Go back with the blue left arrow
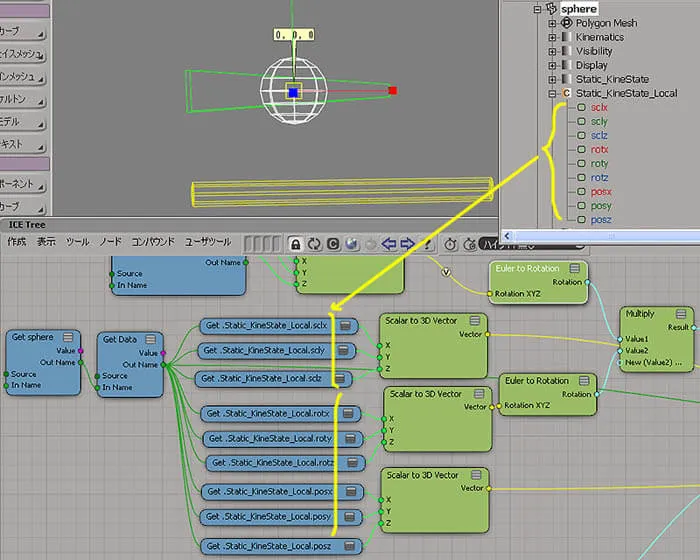 (x=389, y=244)
